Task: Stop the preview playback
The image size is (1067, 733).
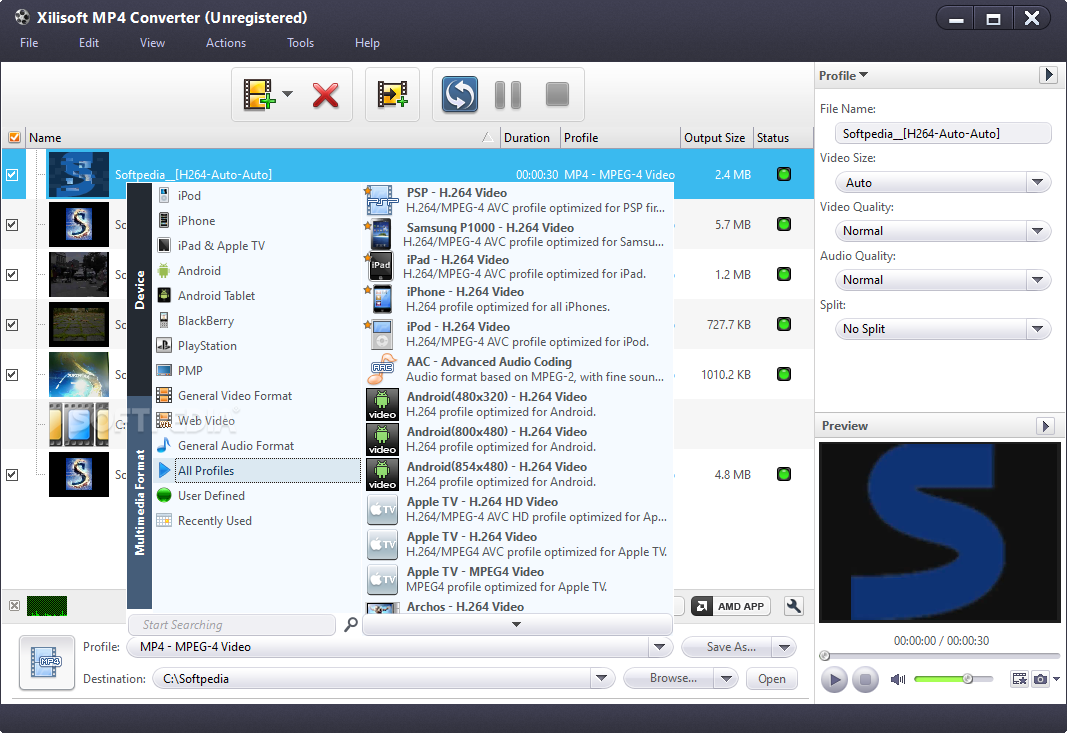Action: pyautogui.click(x=865, y=679)
